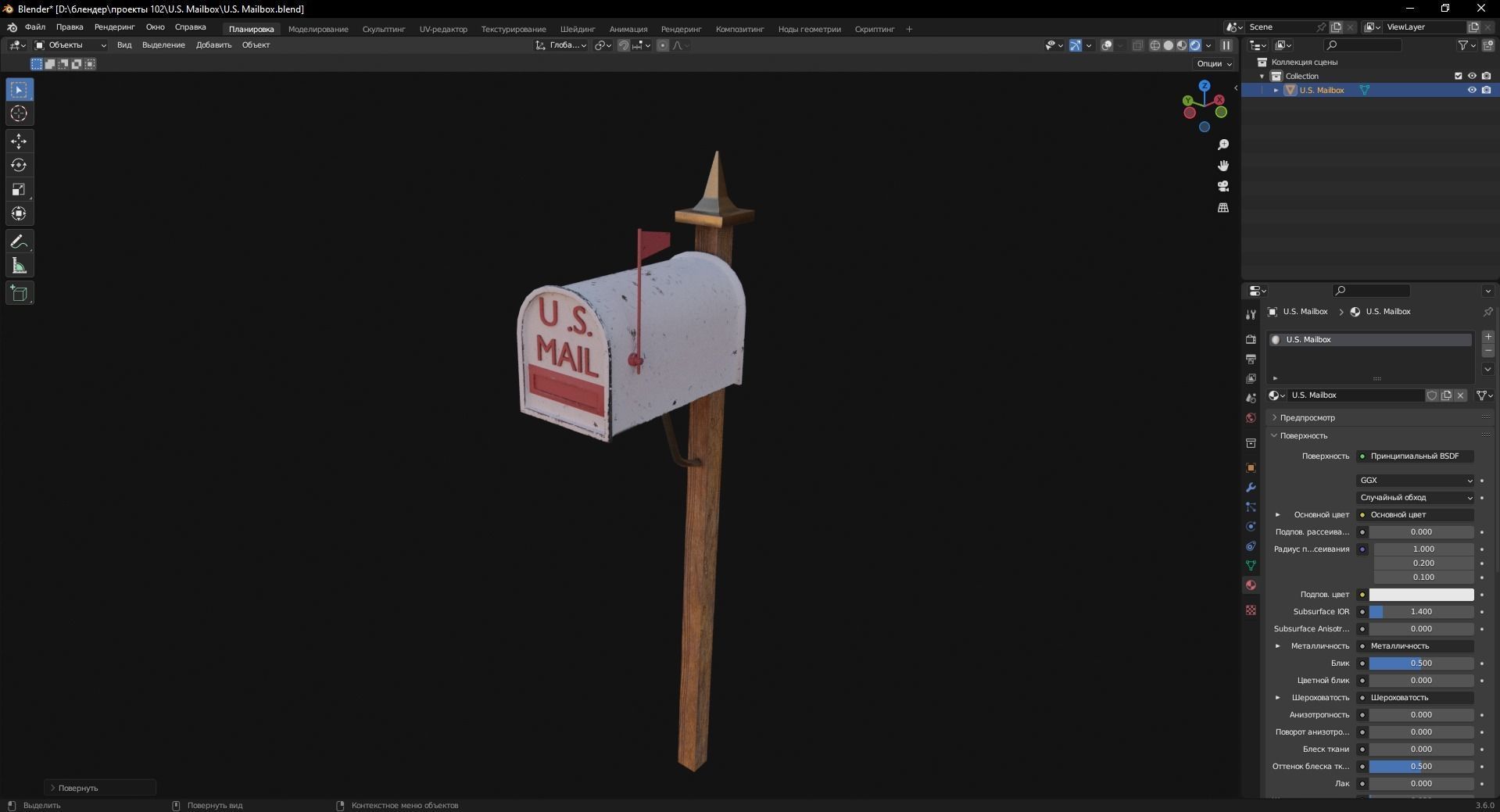Image resolution: width=1500 pixels, height=812 pixels.
Task: Switch to the Шейдинг workspace tab
Action: (578, 29)
